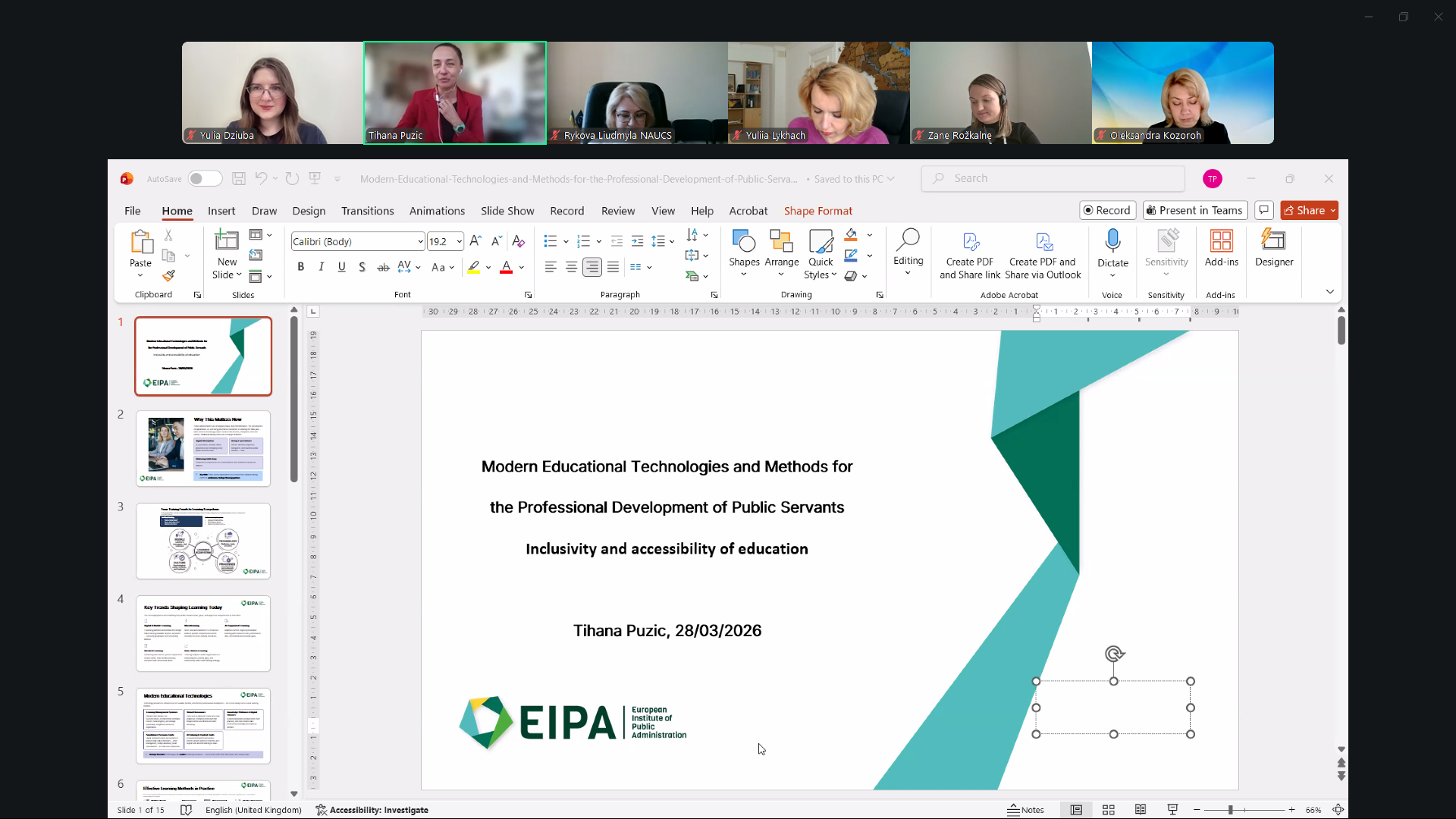The image size is (1456, 819).
Task: Toggle the AutoSave switch
Action: pyautogui.click(x=205, y=179)
